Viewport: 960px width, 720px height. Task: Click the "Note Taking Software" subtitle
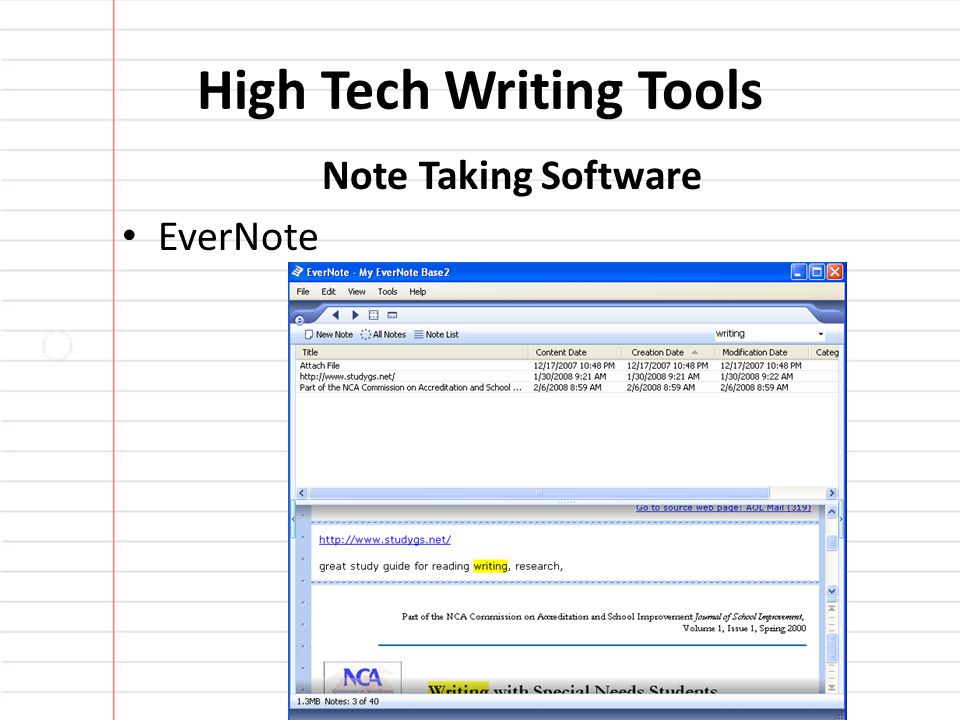pyautogui.click(x=512, y=176)
